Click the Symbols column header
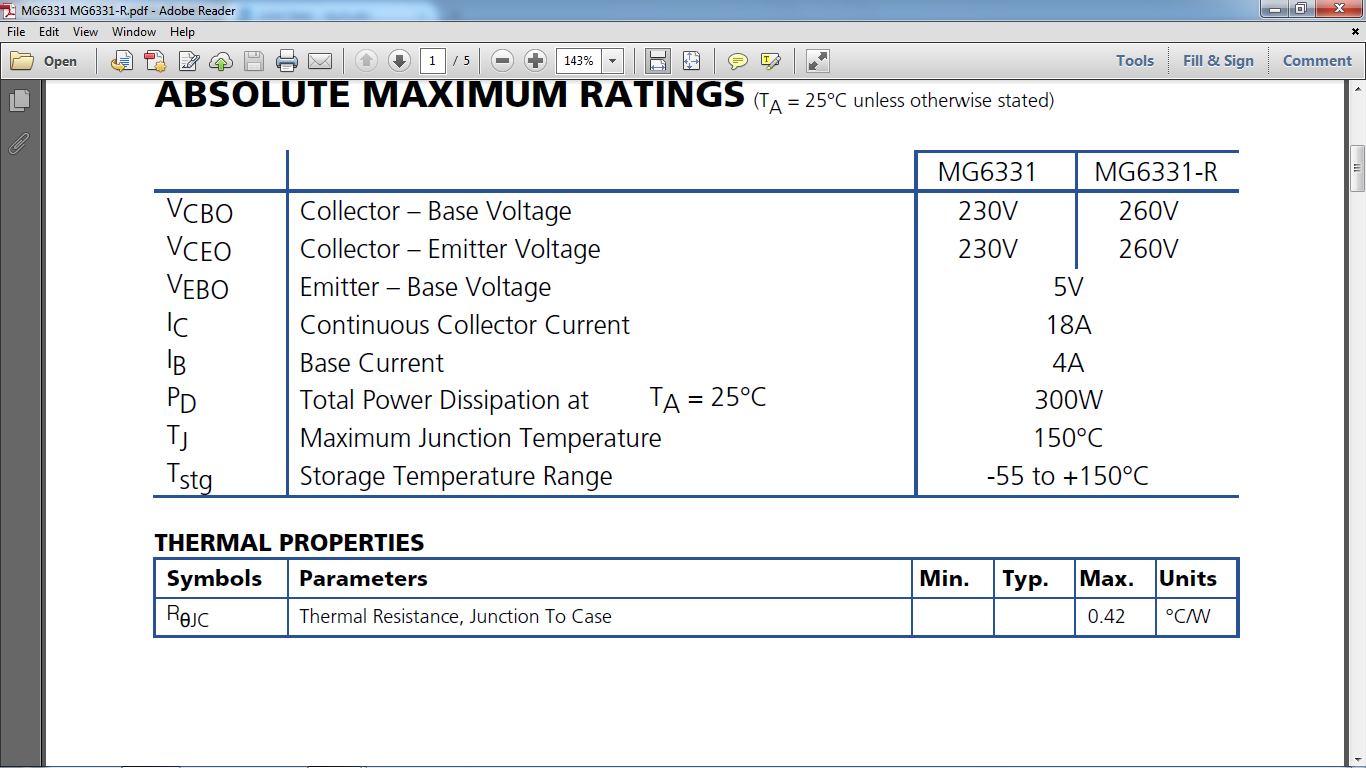 coord(214,579)
